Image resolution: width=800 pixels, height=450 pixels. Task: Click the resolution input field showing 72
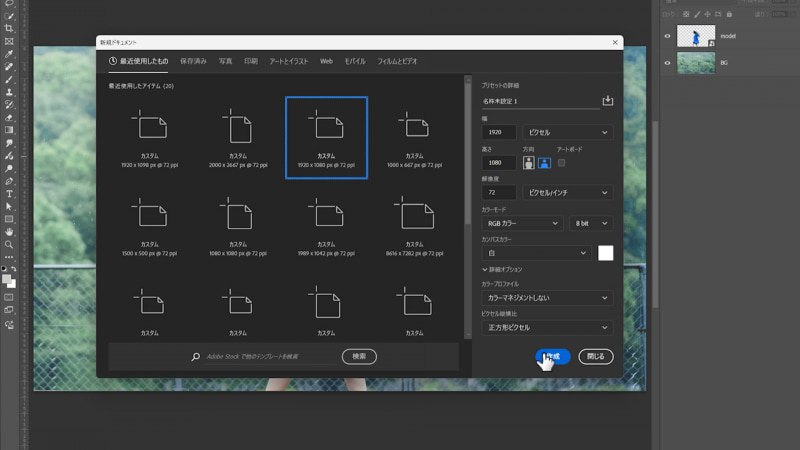click(498, 193)
